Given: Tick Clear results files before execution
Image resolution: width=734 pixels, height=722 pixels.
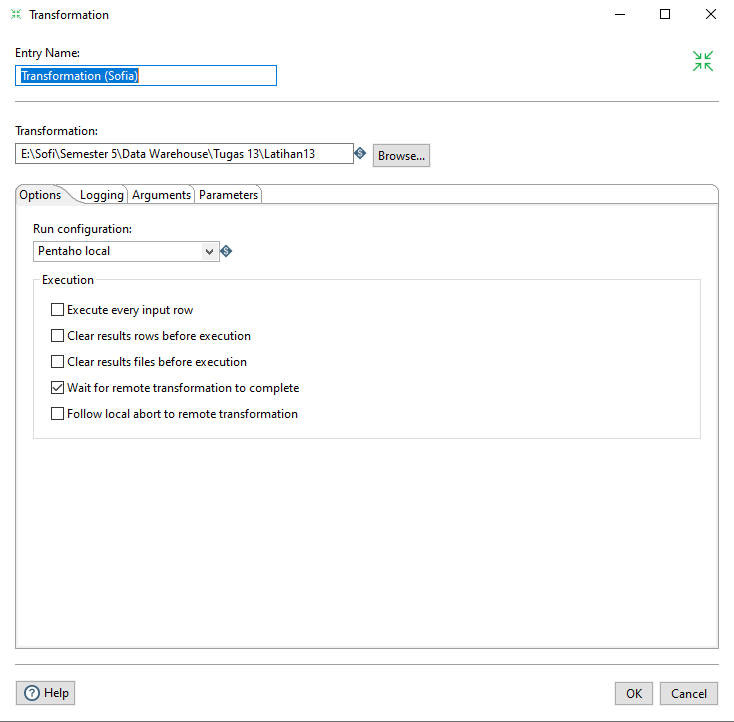Looking at the screenshot, I should pos(57,362).
